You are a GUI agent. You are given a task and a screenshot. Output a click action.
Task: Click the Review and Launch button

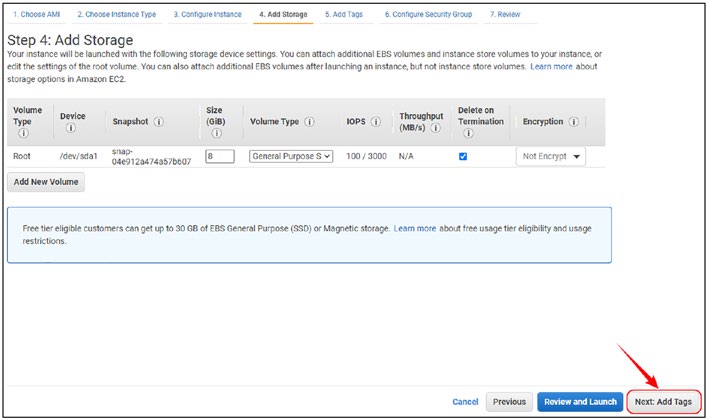[580, 402]
